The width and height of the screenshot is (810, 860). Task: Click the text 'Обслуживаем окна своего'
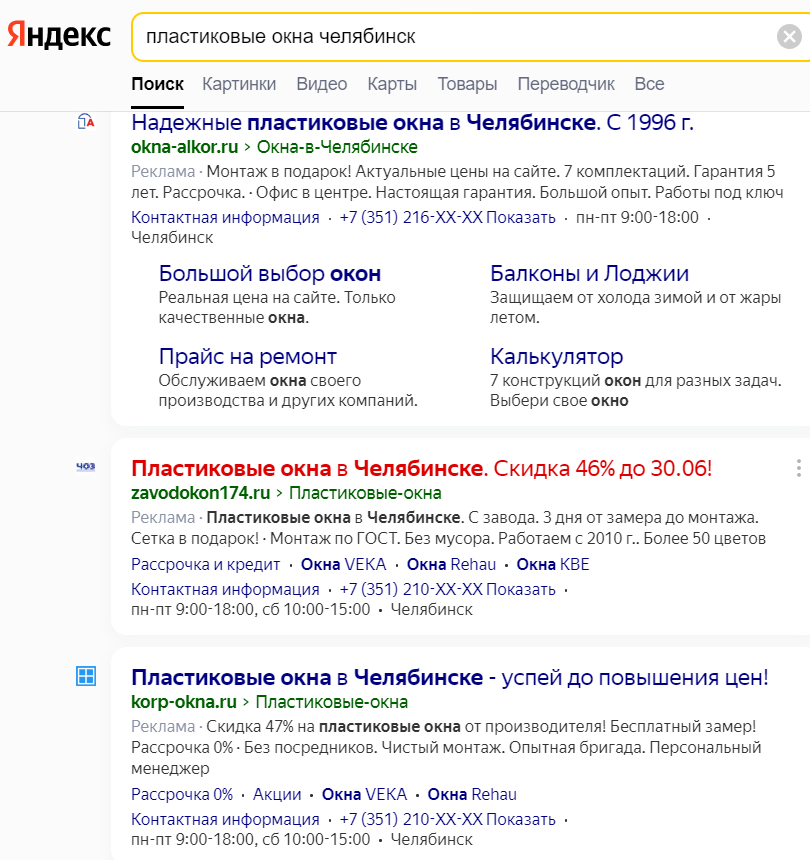(x=259, y=380)
